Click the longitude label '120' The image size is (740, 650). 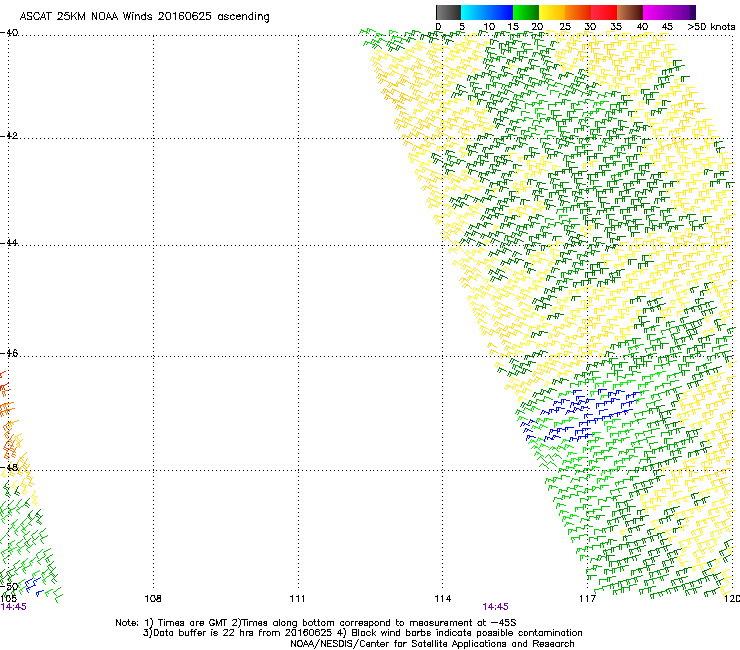point(732,599)
